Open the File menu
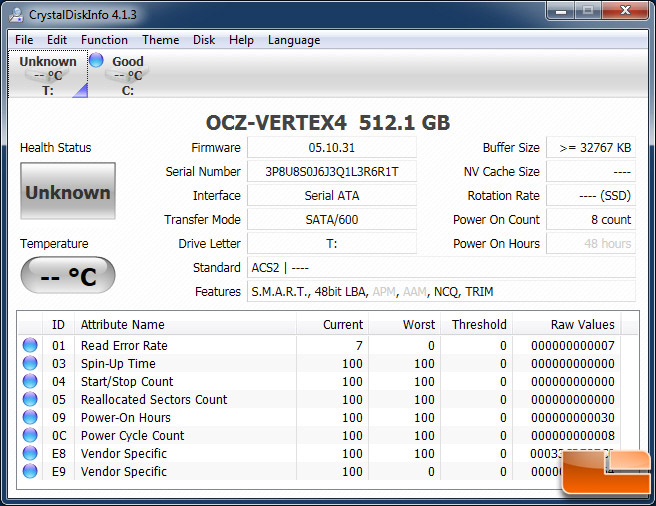 [x=24, y=40]
